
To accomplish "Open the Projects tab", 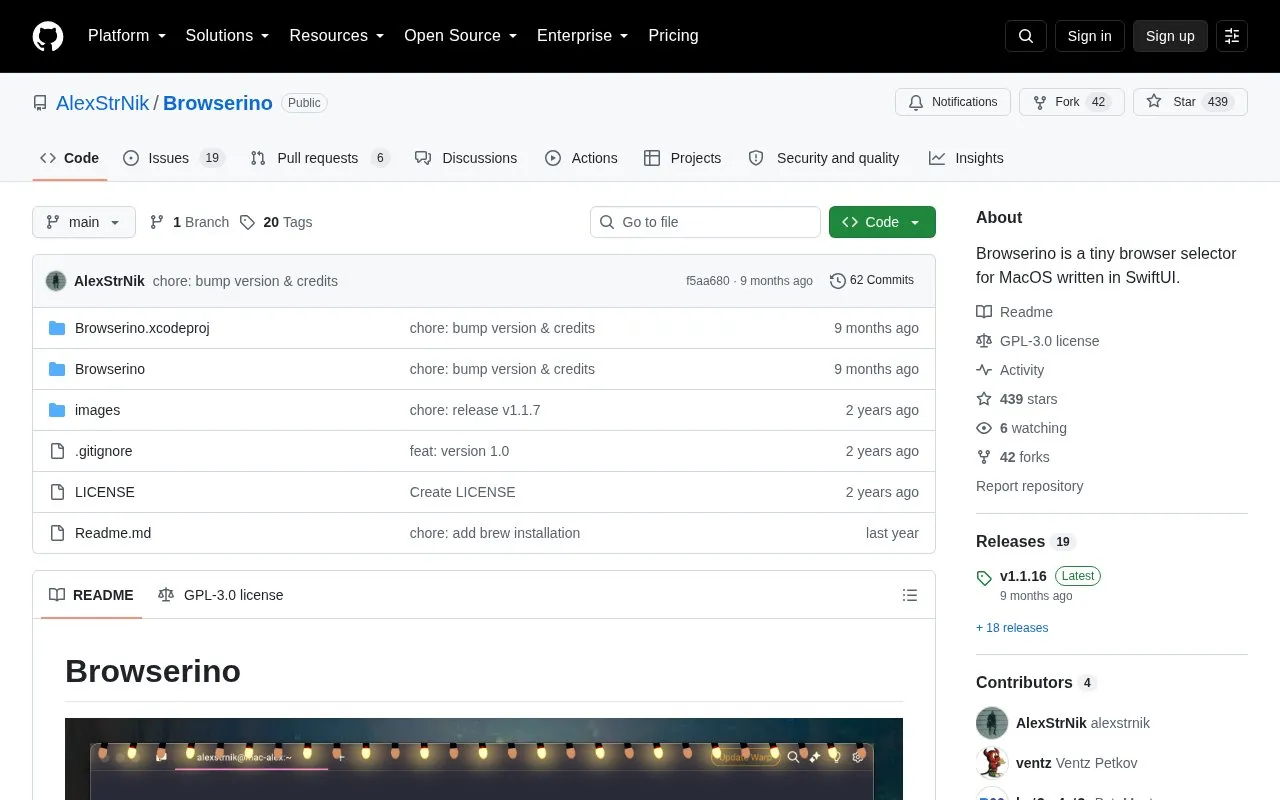I will 682,158.
